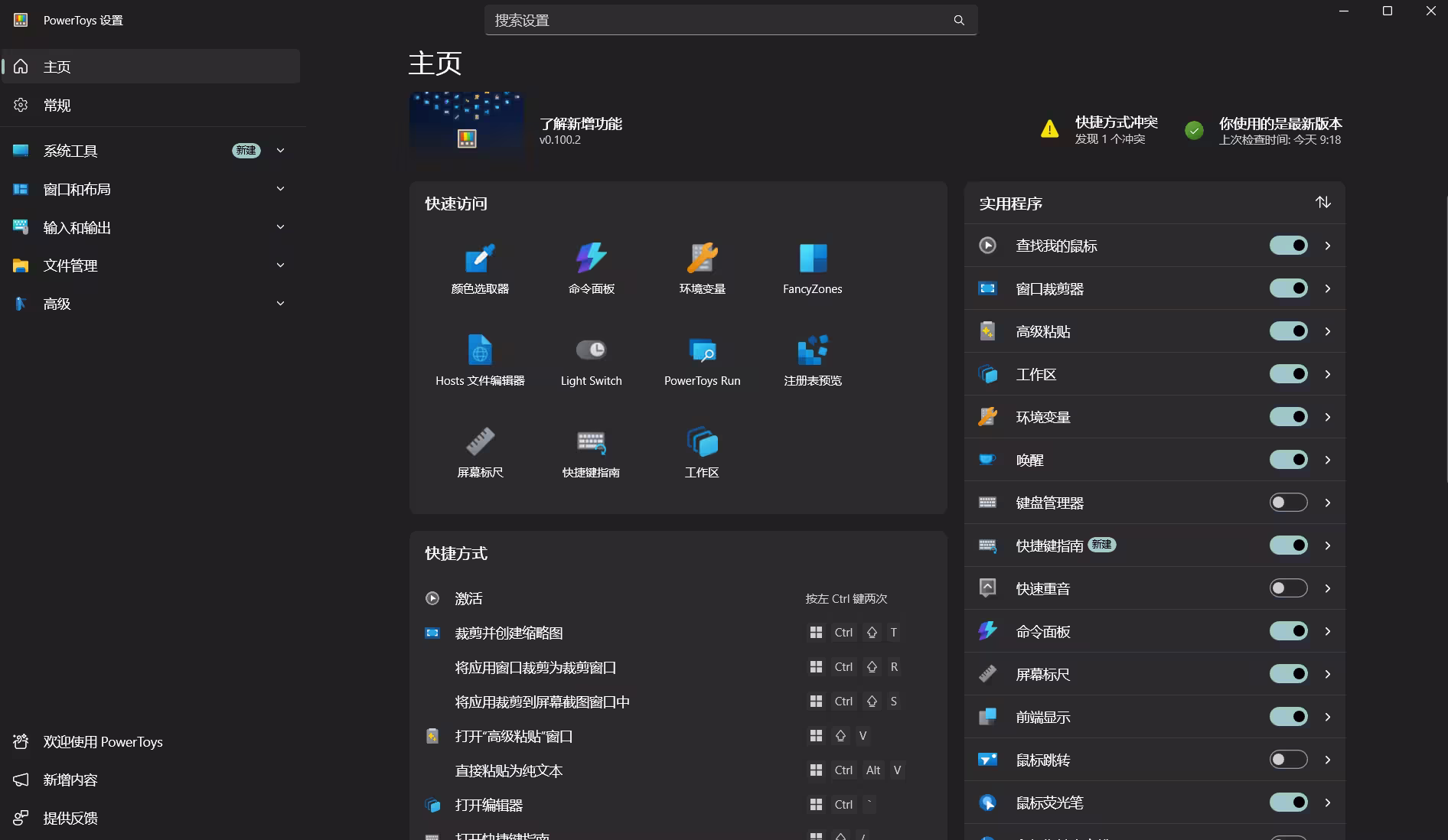Click 键盘管理器 icon in utilities list

coord(987,503)
